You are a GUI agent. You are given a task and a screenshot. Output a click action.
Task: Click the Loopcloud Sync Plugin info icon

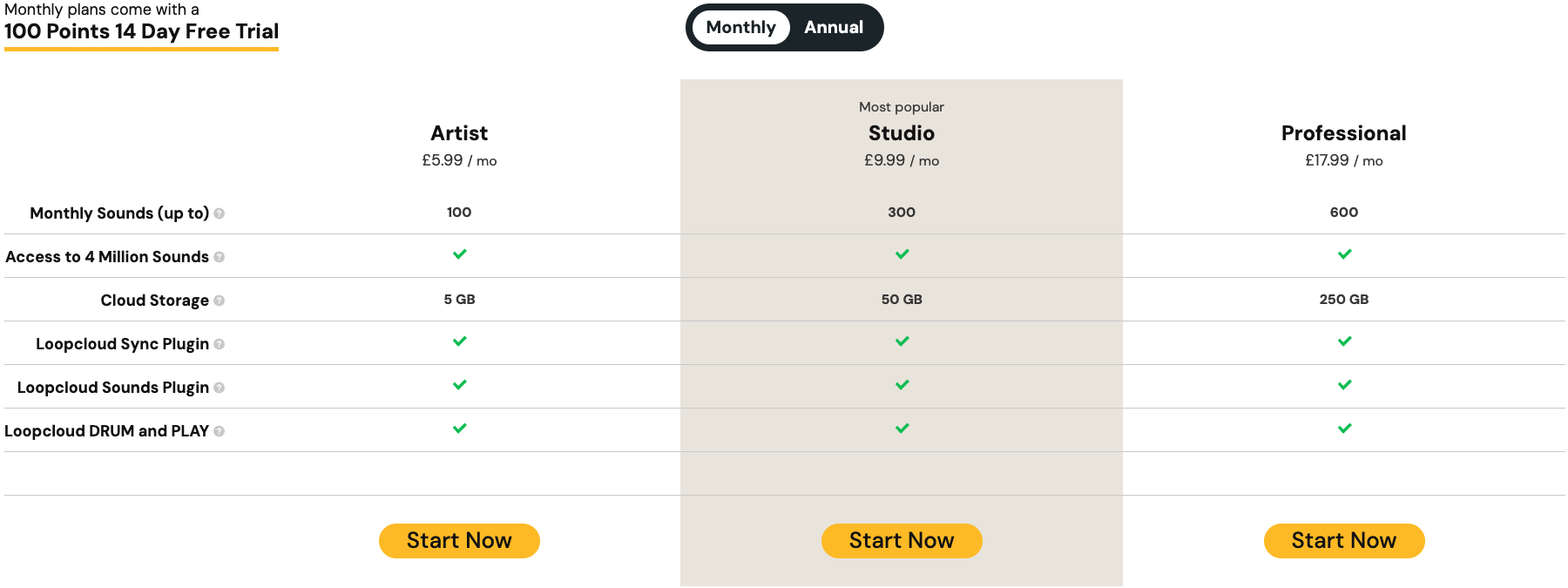[220, 344]
